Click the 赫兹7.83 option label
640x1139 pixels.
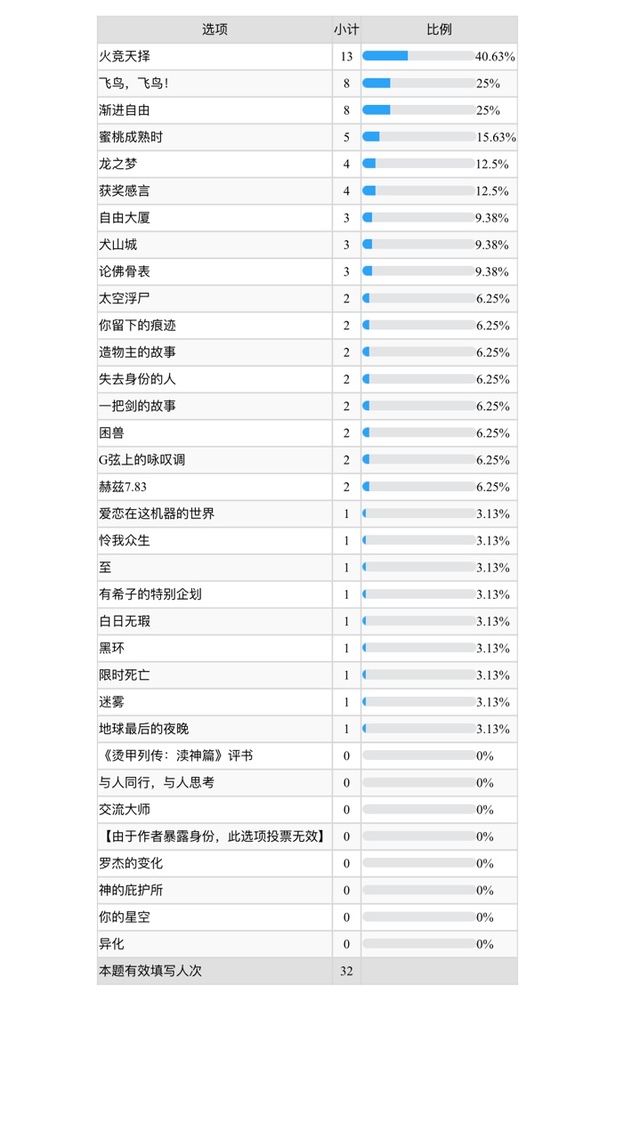click(123, 487)
